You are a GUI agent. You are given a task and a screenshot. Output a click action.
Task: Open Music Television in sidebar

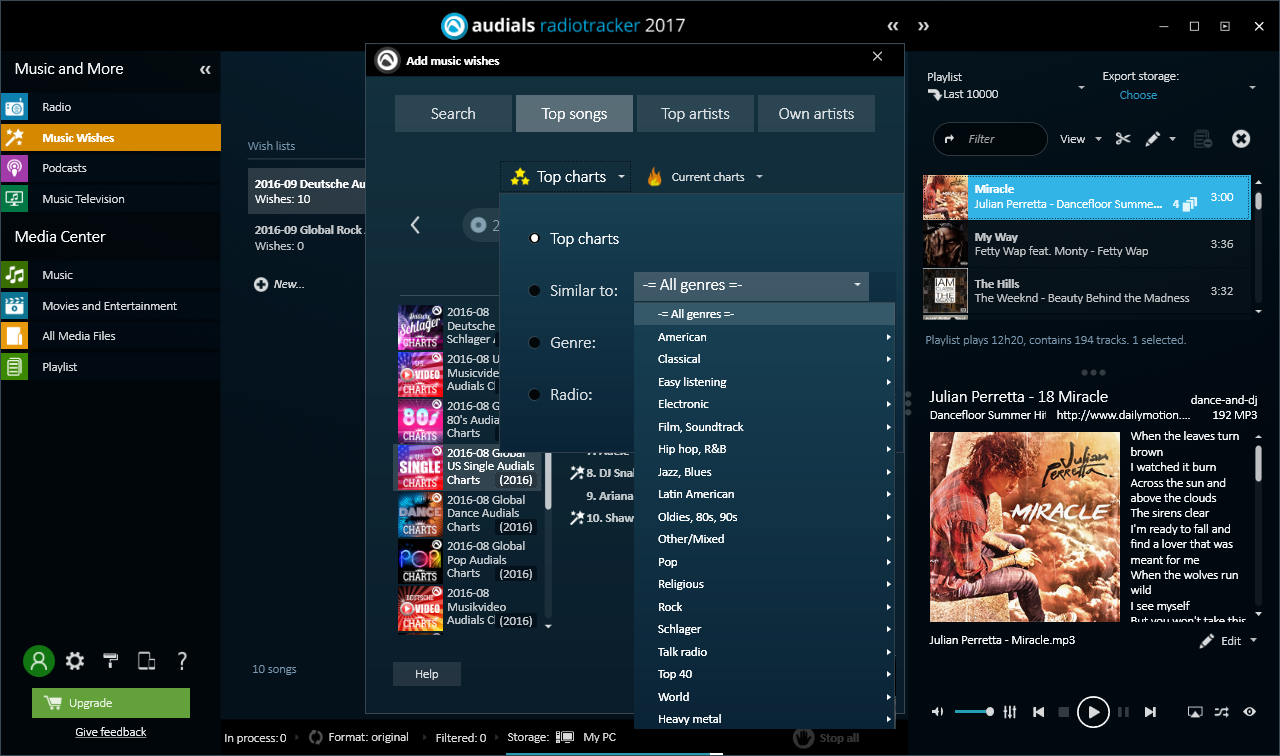click(x=110, y=199)
